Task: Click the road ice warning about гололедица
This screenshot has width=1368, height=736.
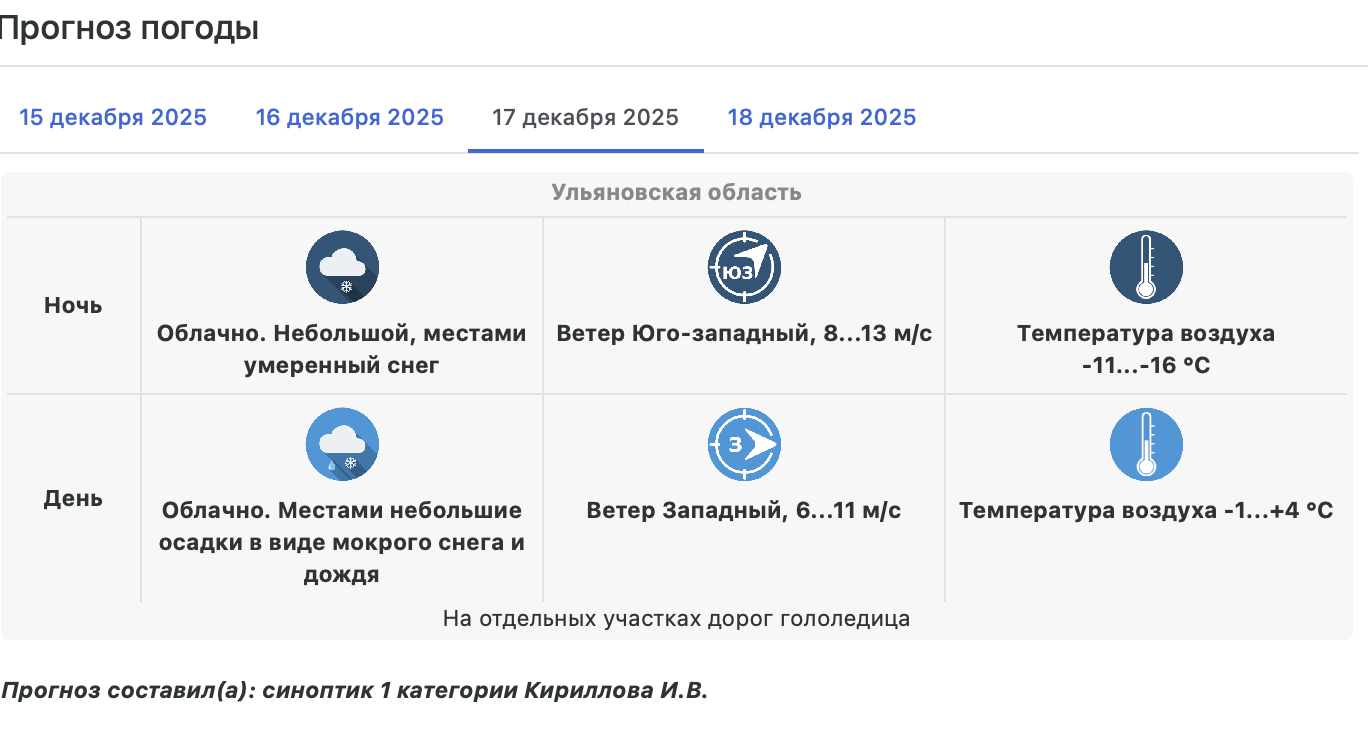Action: [676, 619]
